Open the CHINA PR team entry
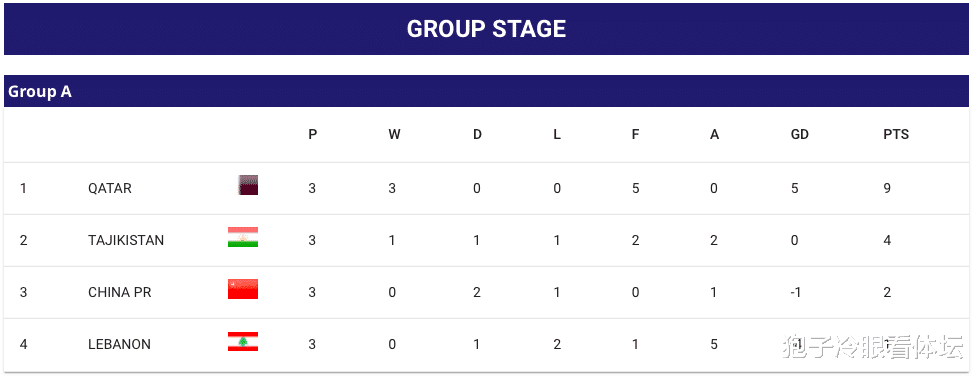Screen dimensions: 977x377 click(x=120, y=292)
